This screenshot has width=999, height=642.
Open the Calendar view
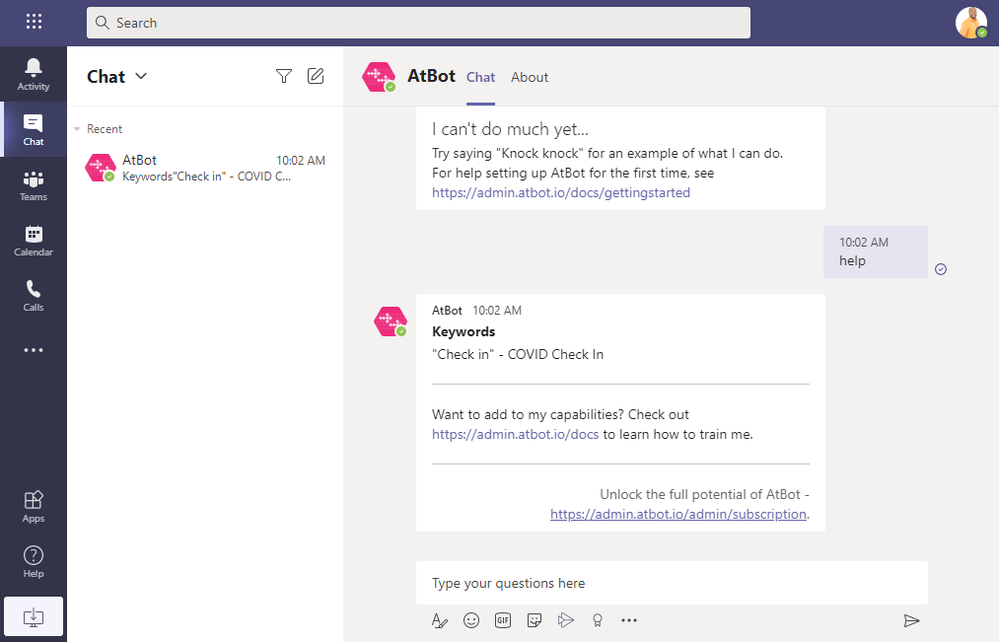[x=33, y=240]
